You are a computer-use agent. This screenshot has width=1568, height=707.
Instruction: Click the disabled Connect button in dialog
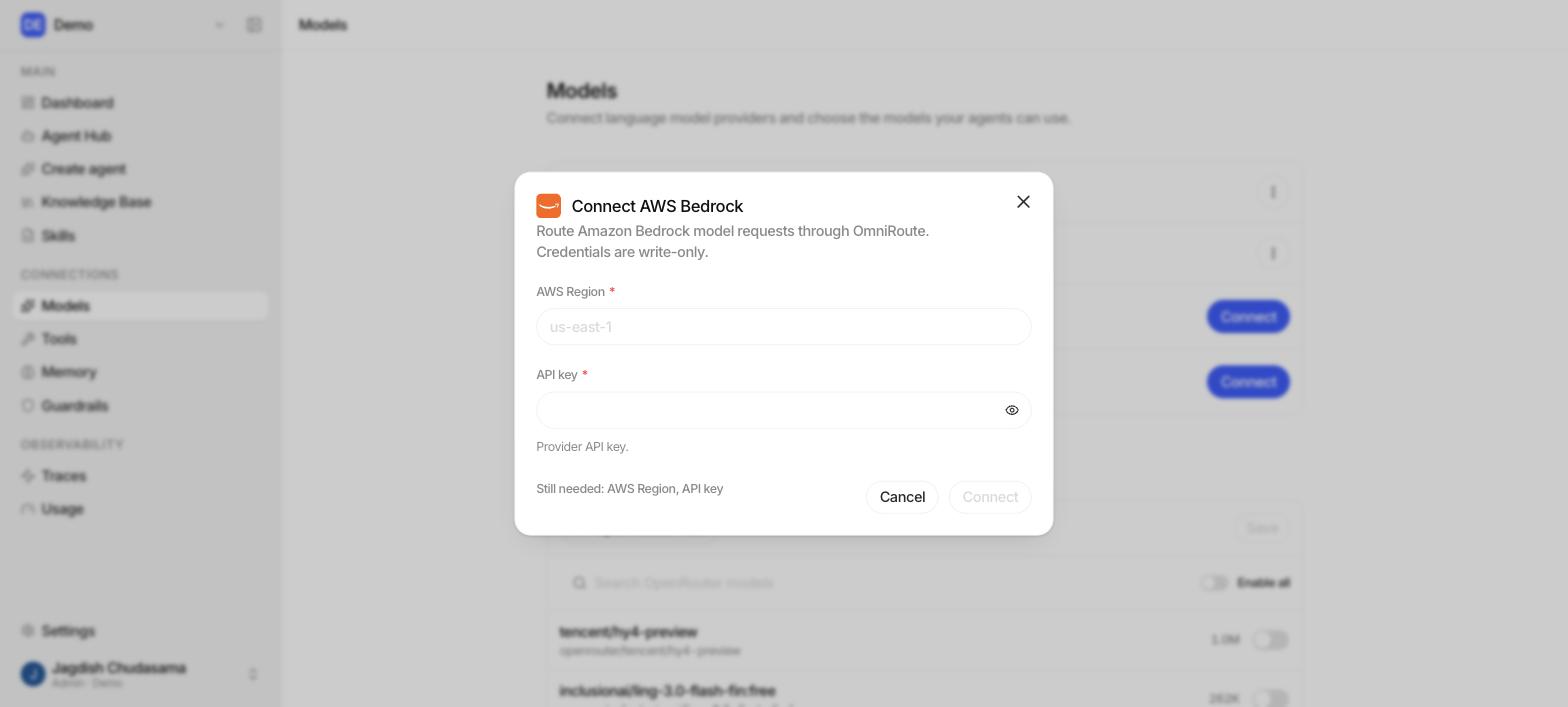click(990, 497)
